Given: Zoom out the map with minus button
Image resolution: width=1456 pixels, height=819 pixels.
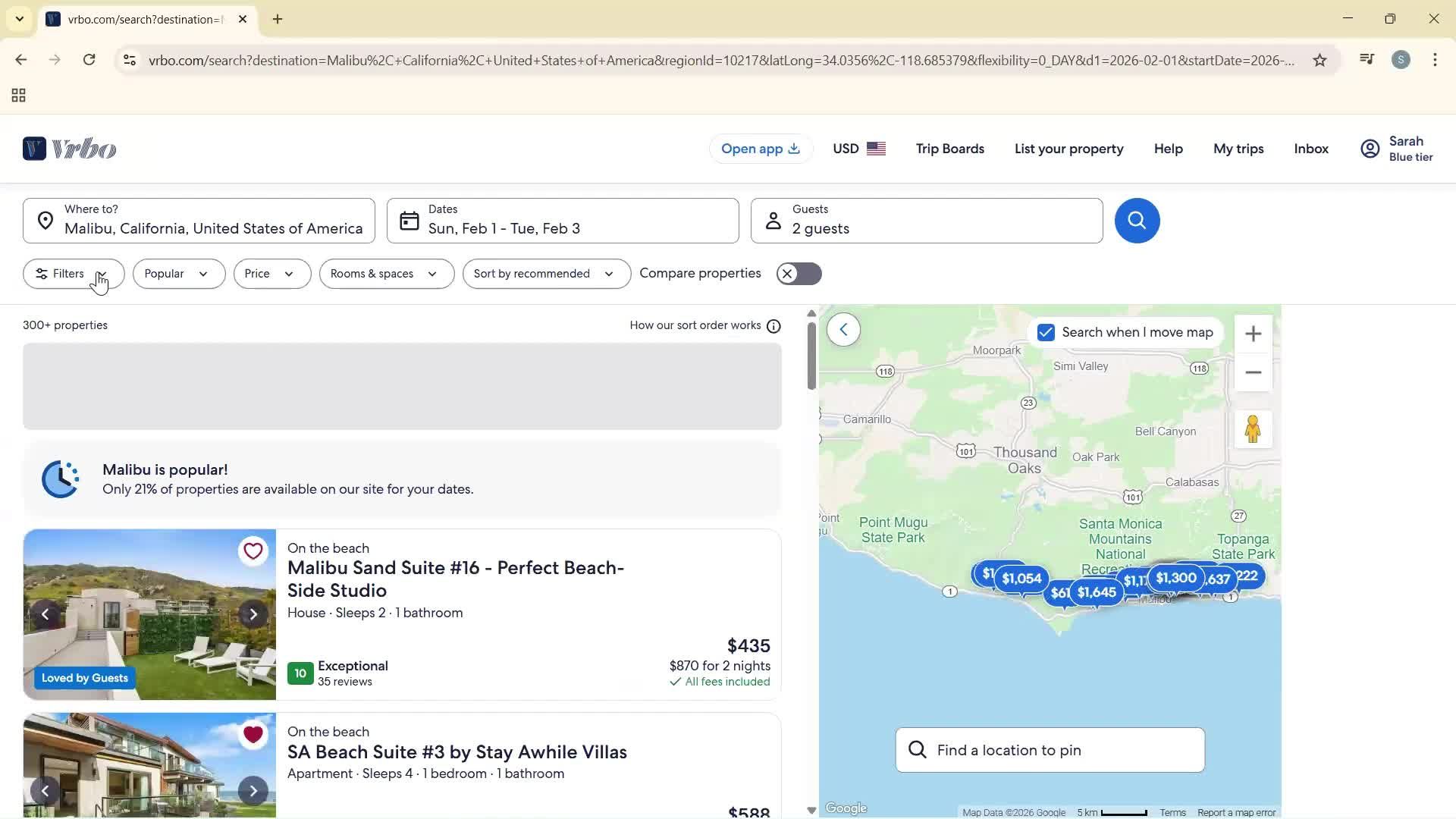Looking at the screenshot, I should (1253, 372).
